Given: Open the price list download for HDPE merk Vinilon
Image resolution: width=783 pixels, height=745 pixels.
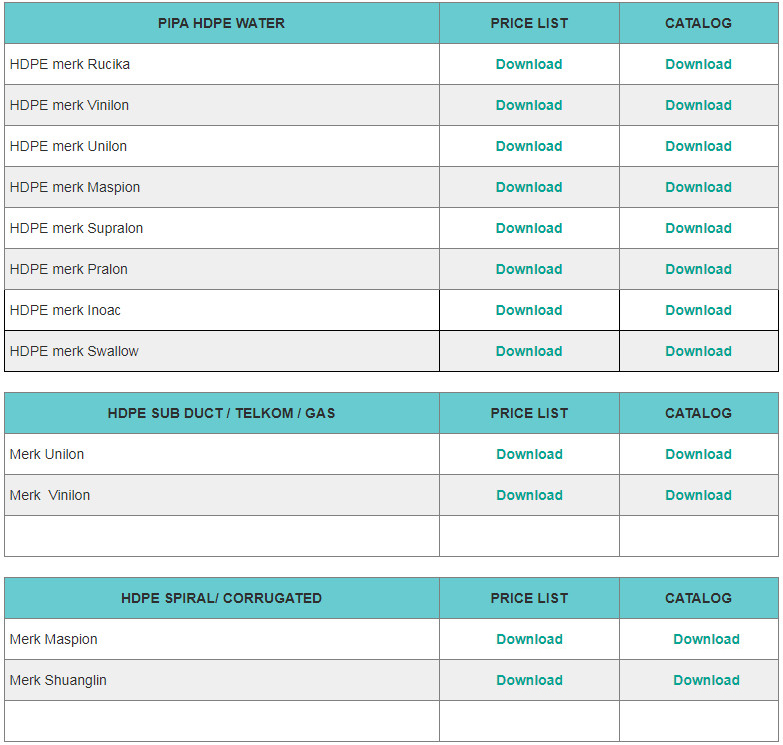Looking at the screenshot, I should point(529,105).
